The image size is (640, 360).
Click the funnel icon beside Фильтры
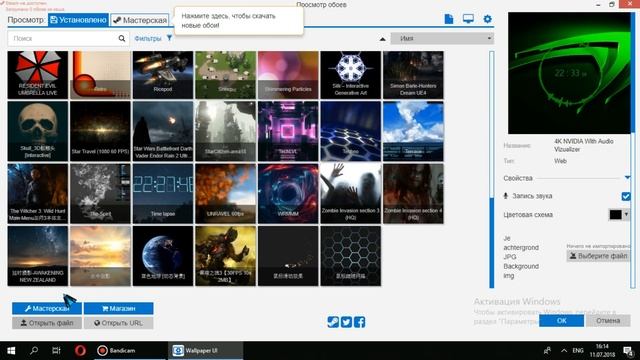169,38
